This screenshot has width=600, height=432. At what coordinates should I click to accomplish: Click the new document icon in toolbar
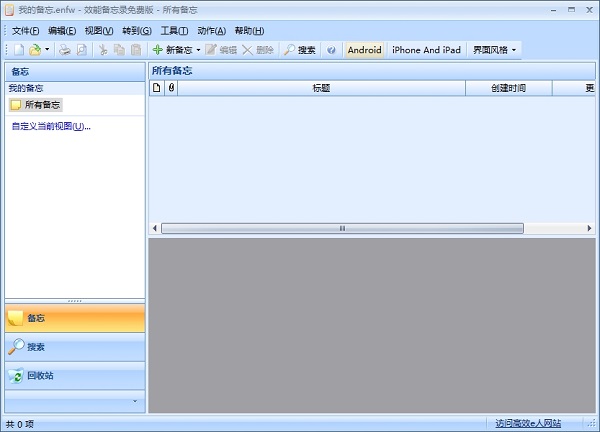click(x=19, y=49)
